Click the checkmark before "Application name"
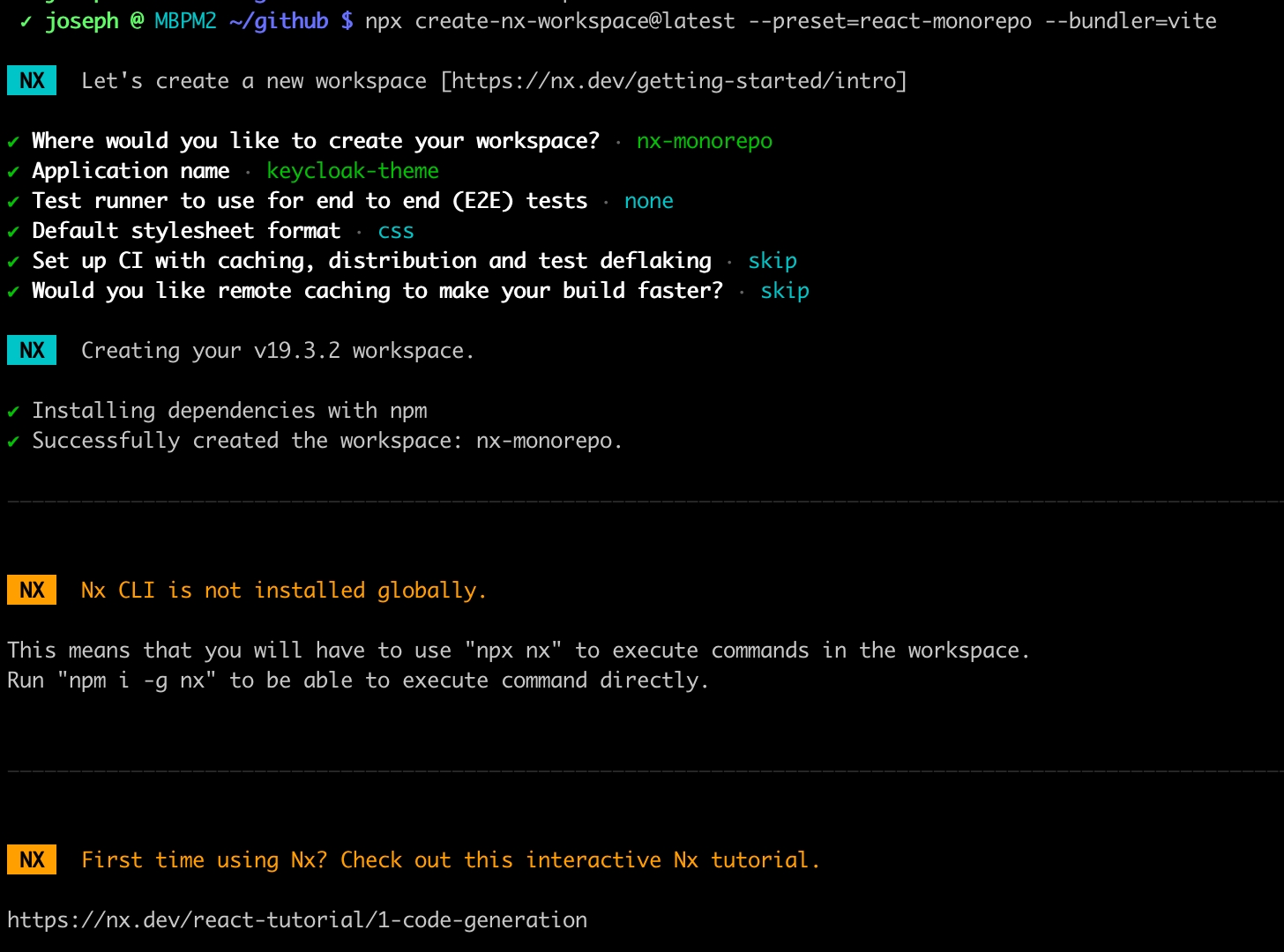The image size is (1284, 952). point(13,172)
